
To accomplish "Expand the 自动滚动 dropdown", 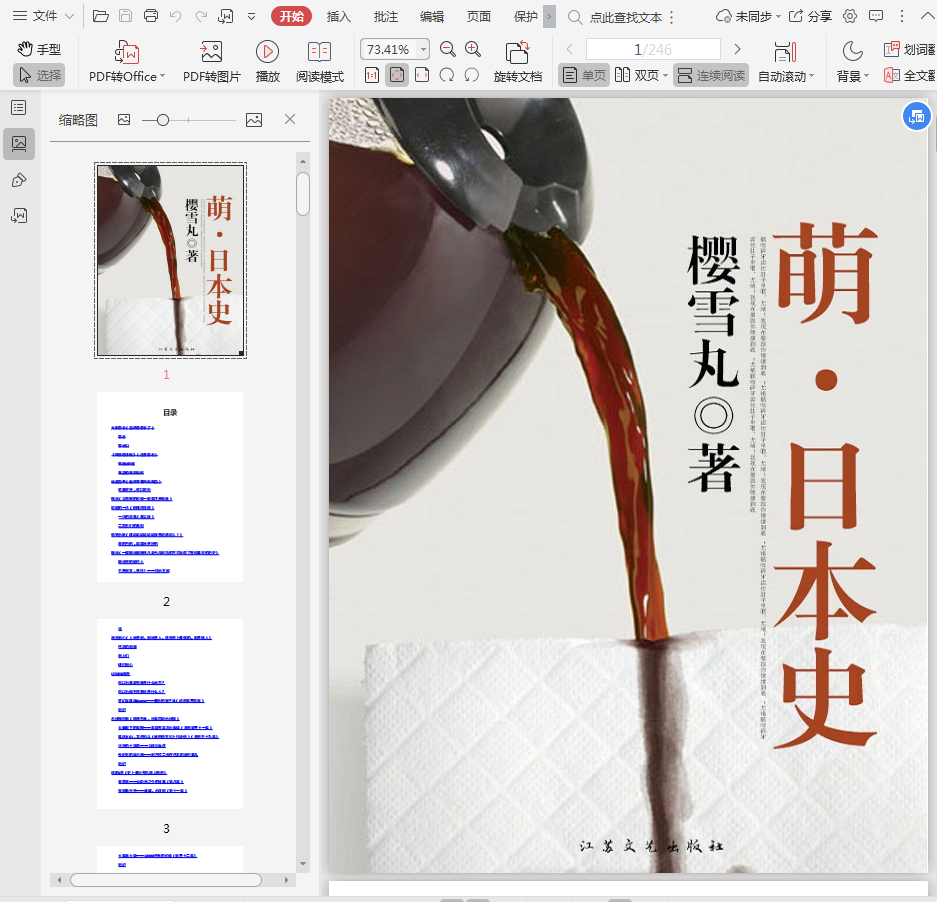I will coord(811,76).
